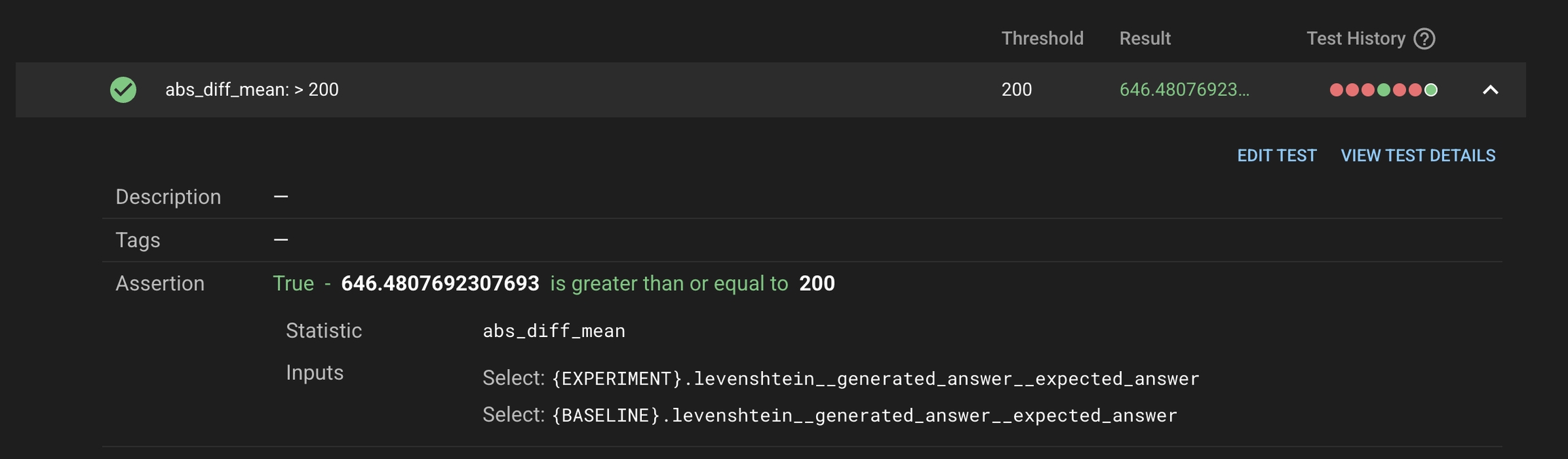1568x459 pixels.
Task: Click the sixth test history dot
Action: pos(1415,90)
